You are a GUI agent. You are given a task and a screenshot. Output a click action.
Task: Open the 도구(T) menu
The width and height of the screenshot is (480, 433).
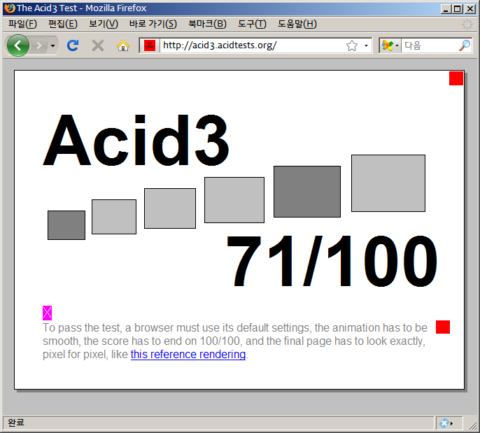(x=252, y=24)
